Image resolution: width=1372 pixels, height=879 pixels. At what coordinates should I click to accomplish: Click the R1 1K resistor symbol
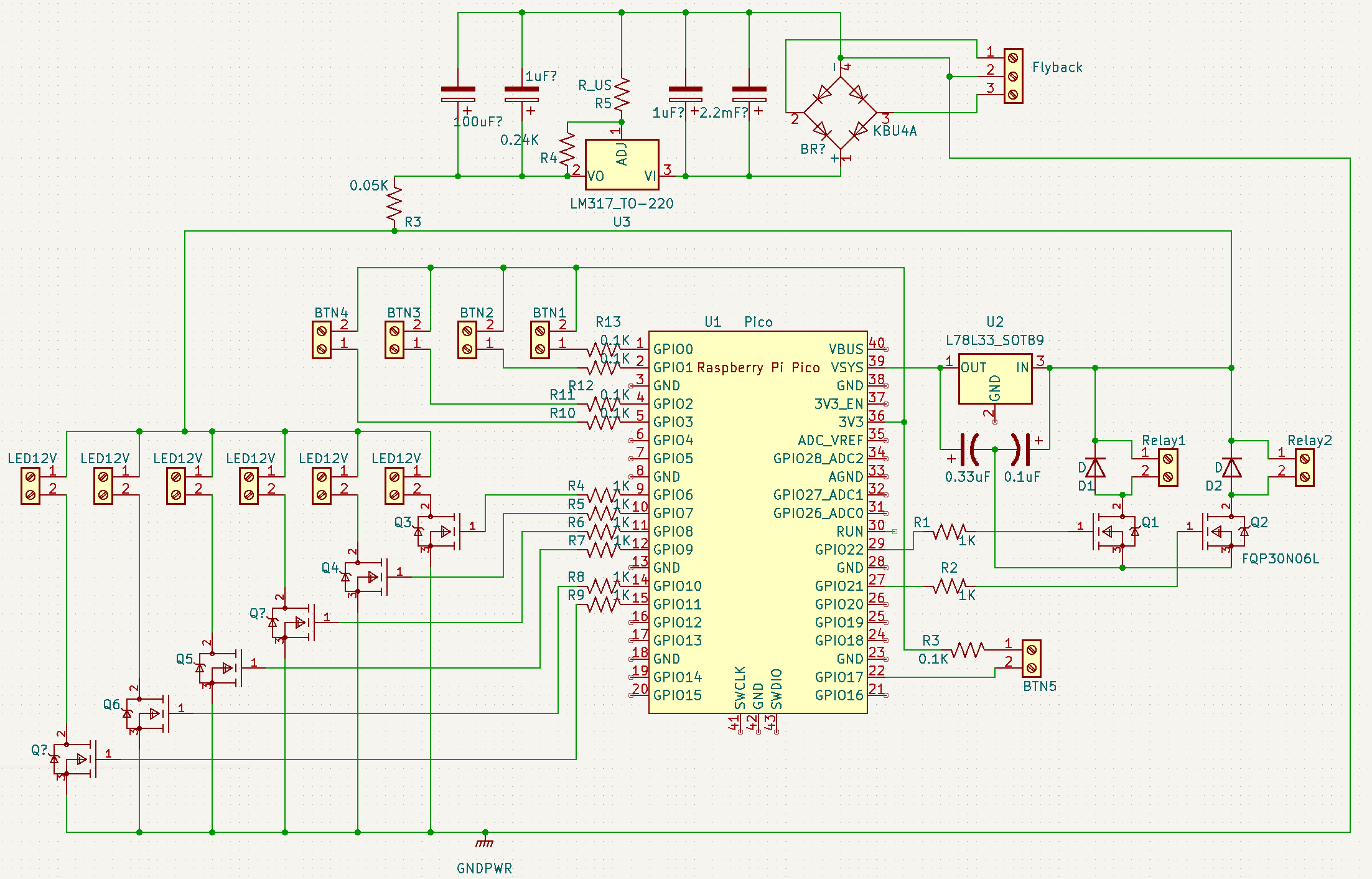pyautogui.click(x=950, y=532)
